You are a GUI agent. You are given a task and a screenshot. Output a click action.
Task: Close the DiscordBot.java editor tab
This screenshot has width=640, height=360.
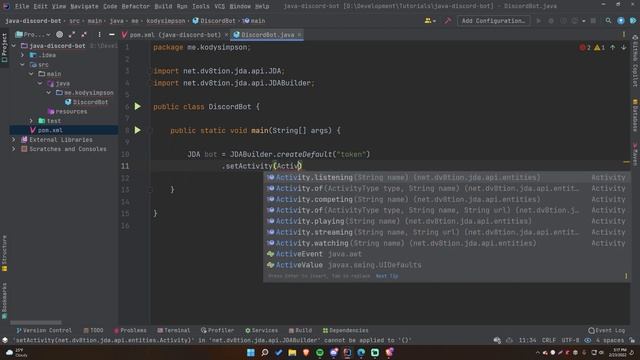299,35
